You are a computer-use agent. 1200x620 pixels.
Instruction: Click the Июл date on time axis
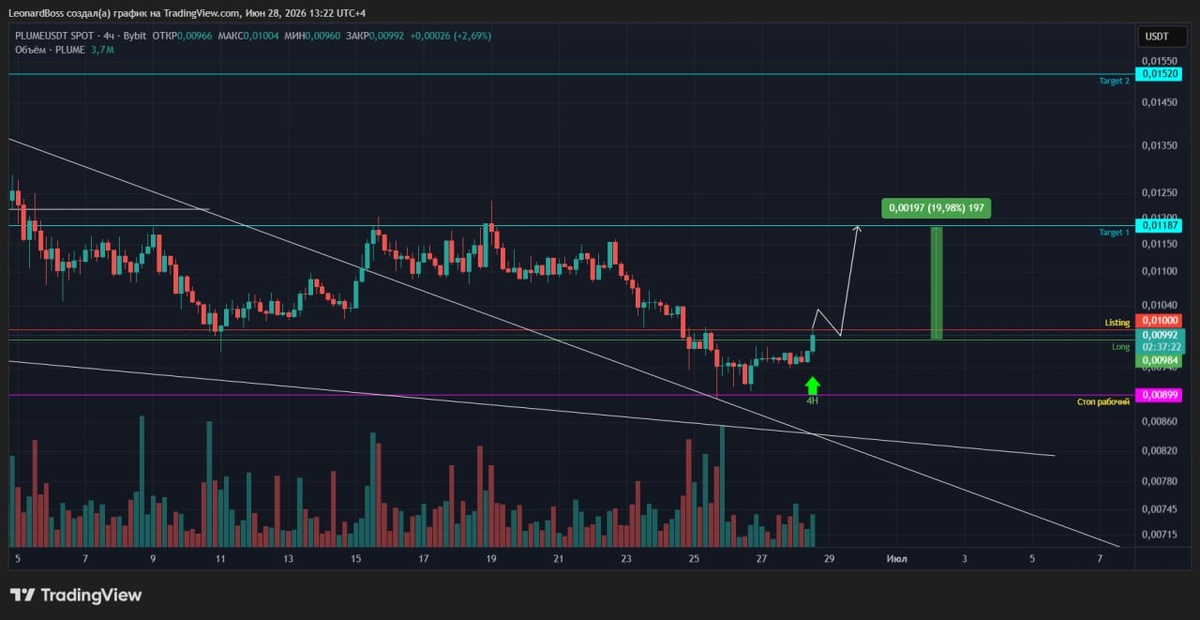click(x=897, y=558)
